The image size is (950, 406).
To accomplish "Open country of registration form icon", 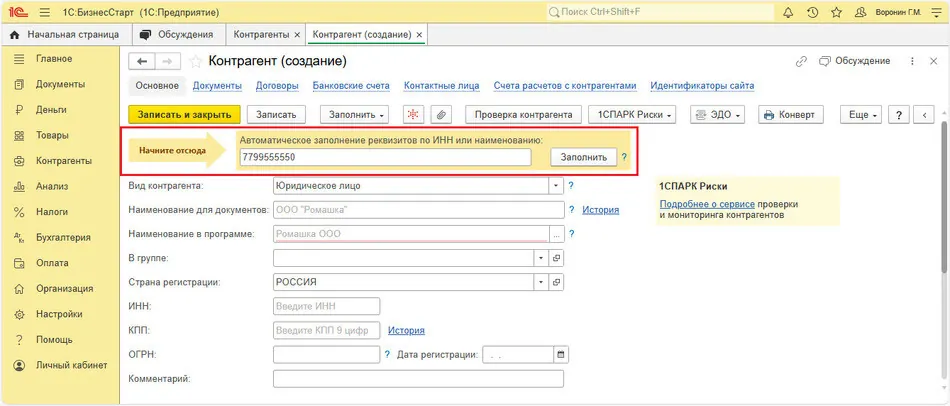I will point(556,282).
